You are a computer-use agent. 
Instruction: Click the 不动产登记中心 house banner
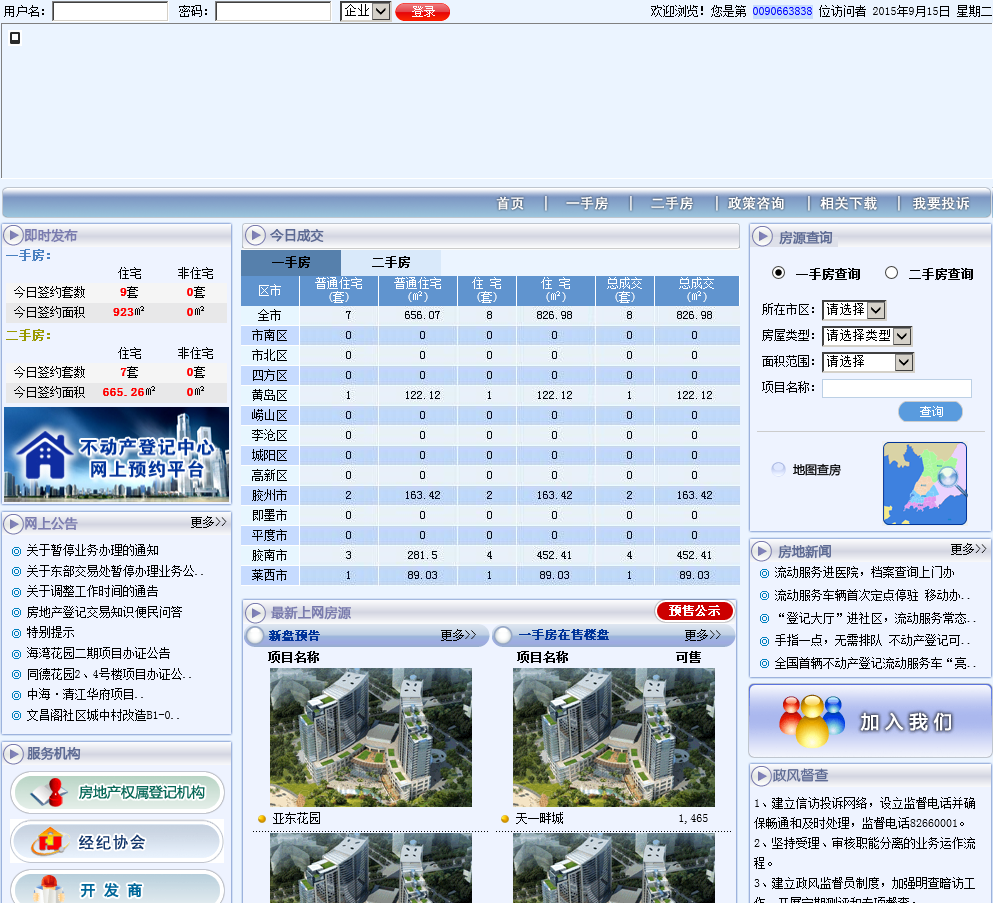117,455
